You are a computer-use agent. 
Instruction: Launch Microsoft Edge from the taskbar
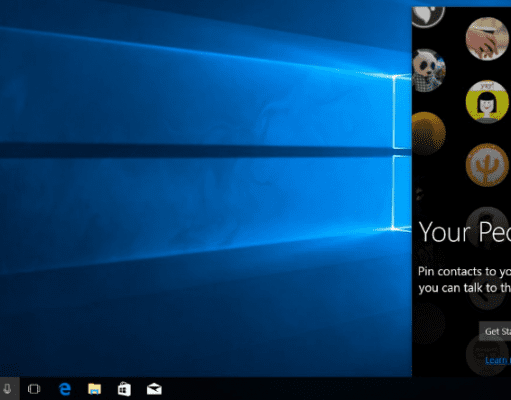tap(65, 389)
